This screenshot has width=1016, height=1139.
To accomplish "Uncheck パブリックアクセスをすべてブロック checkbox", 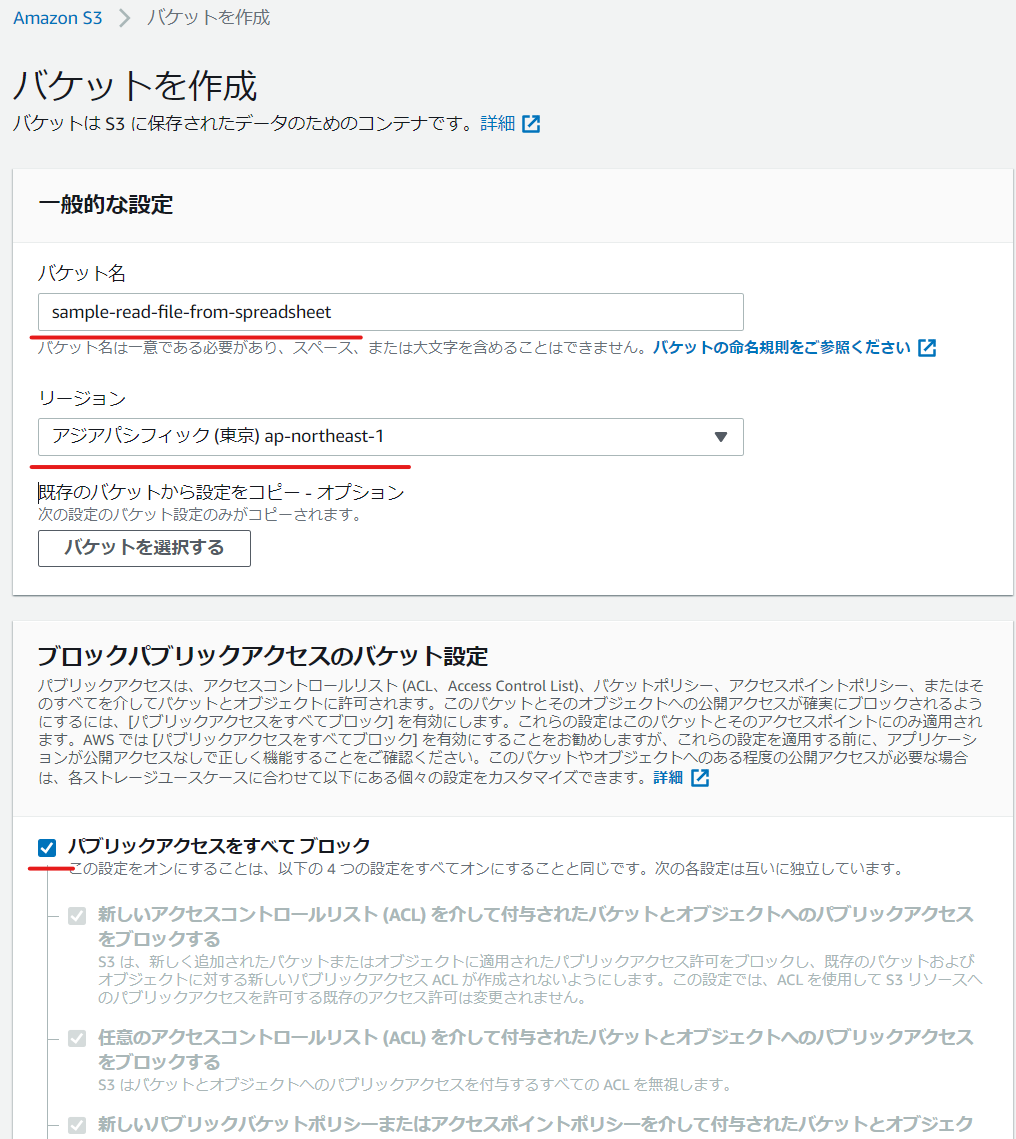I will (x=47, y=848).
